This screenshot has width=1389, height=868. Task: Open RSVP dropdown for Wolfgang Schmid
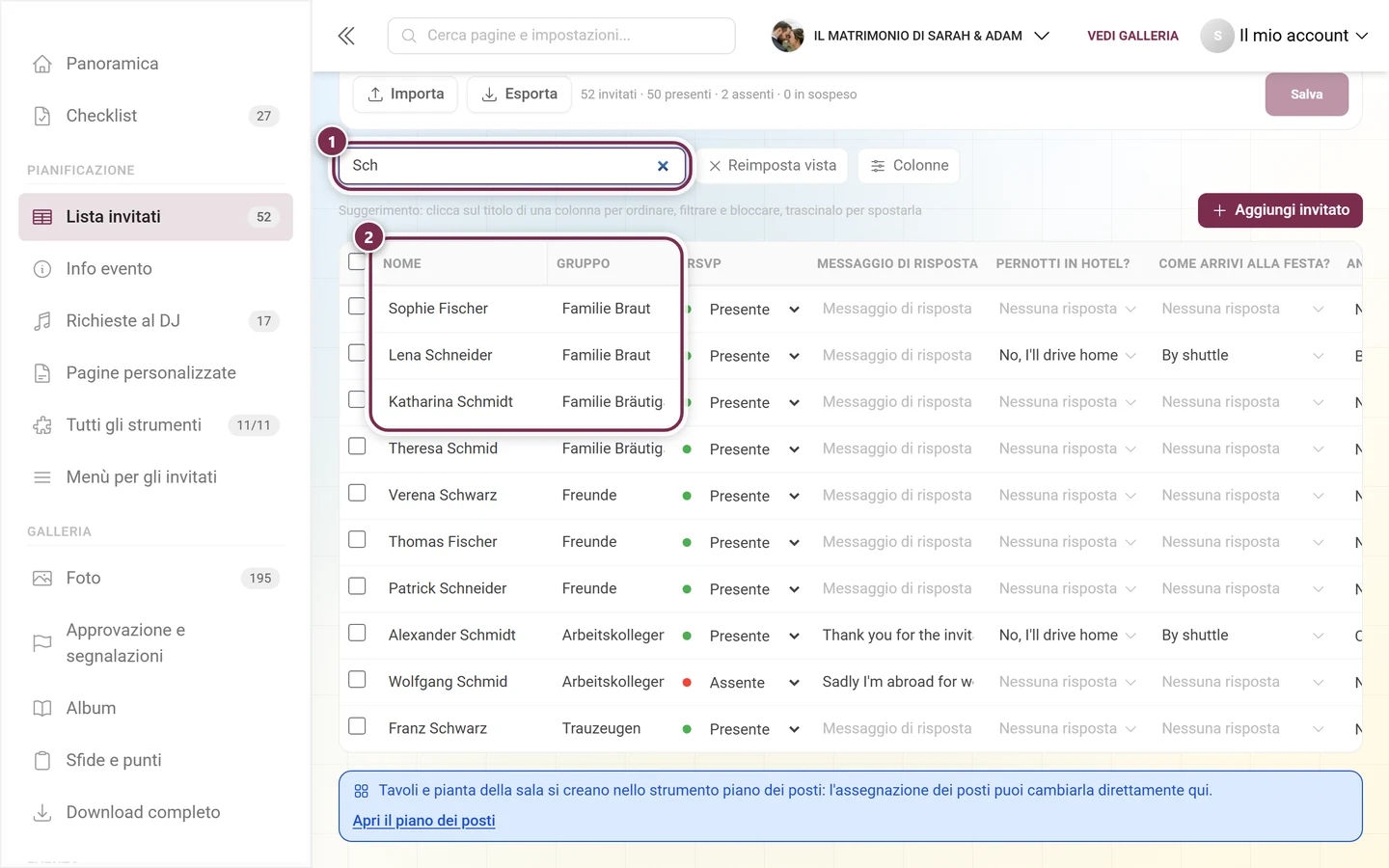(x=753, y=683)
